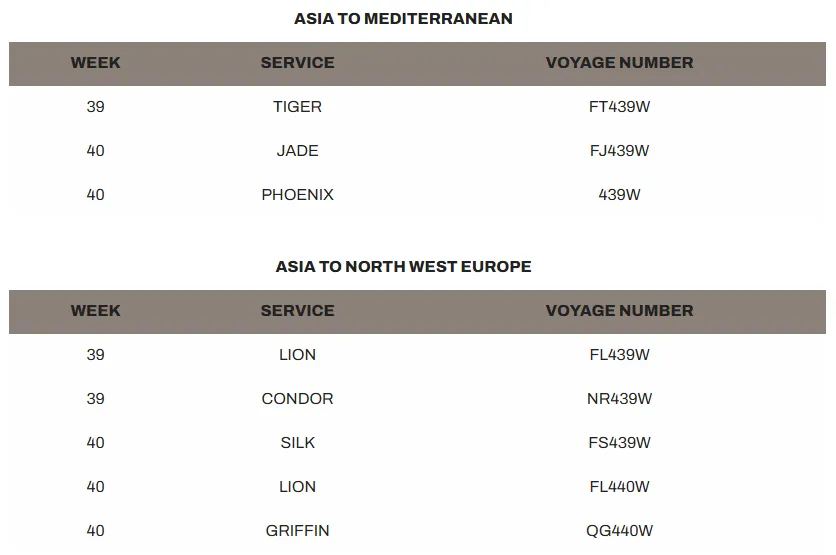
Task: Click voyage number QG440W
Action: [x=620, y=530]
